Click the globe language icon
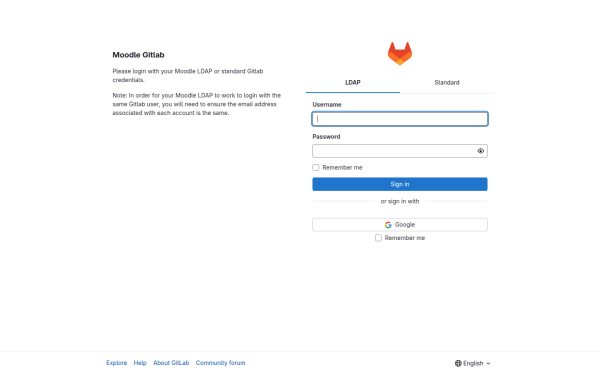The width and height of the screenshot is (600, 375). pos(458,363)
